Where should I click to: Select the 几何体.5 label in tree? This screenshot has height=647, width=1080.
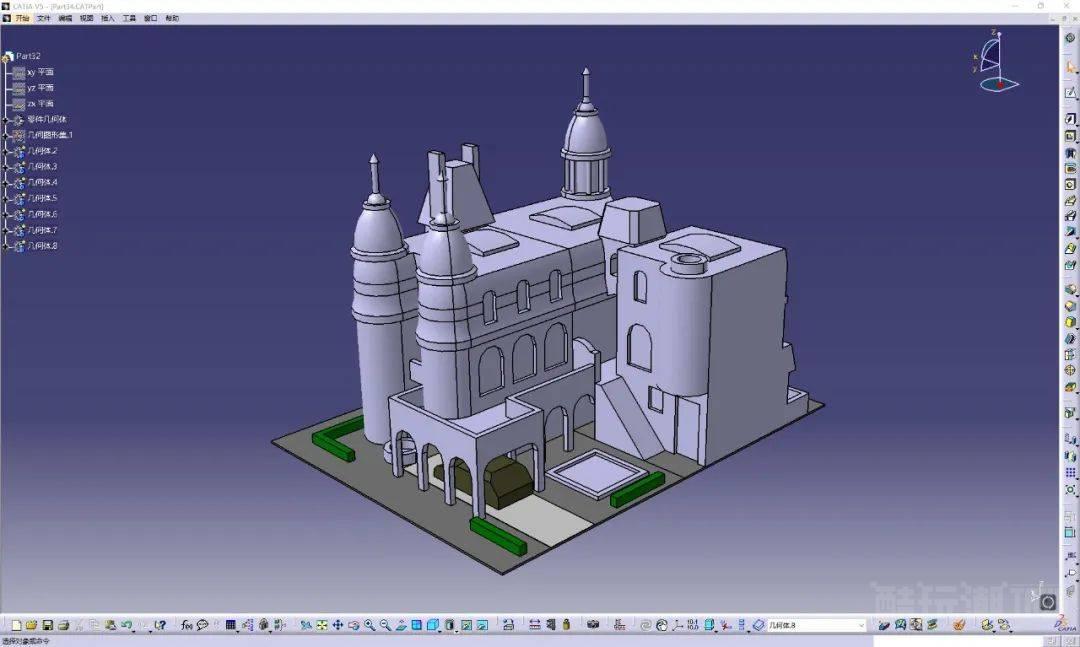[42, 198]
